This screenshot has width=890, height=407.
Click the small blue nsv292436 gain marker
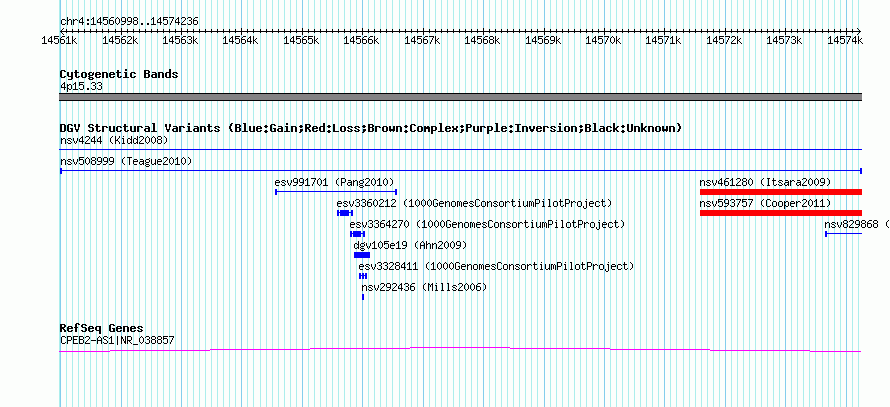pos(363,297)
